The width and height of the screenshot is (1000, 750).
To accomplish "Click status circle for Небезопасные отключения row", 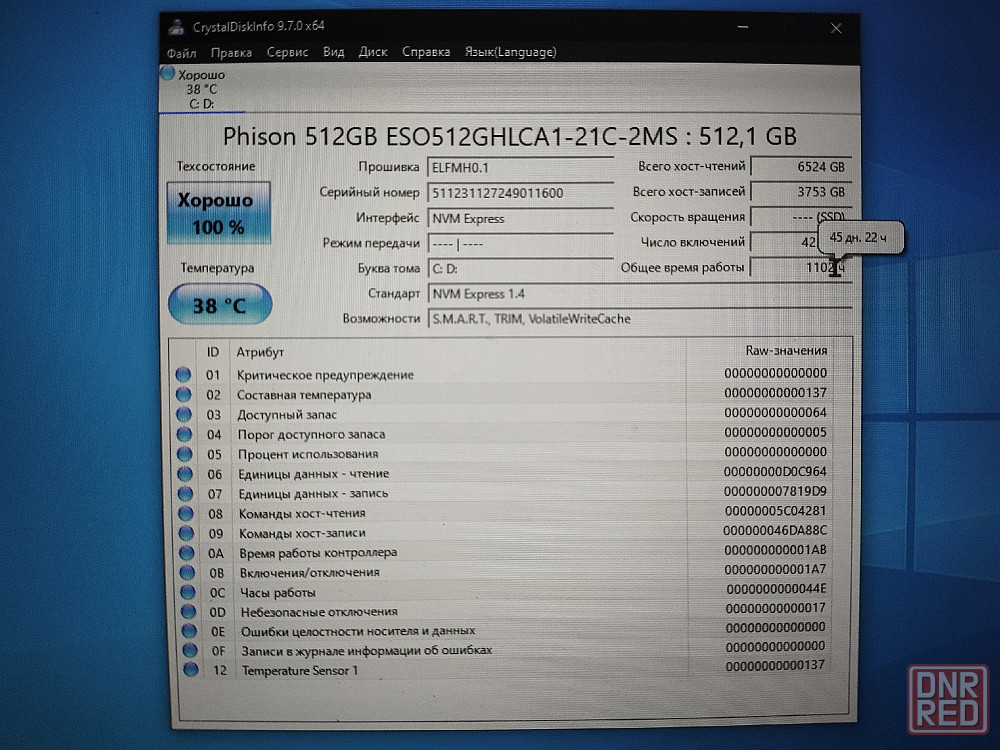I will tap(189, 612).
